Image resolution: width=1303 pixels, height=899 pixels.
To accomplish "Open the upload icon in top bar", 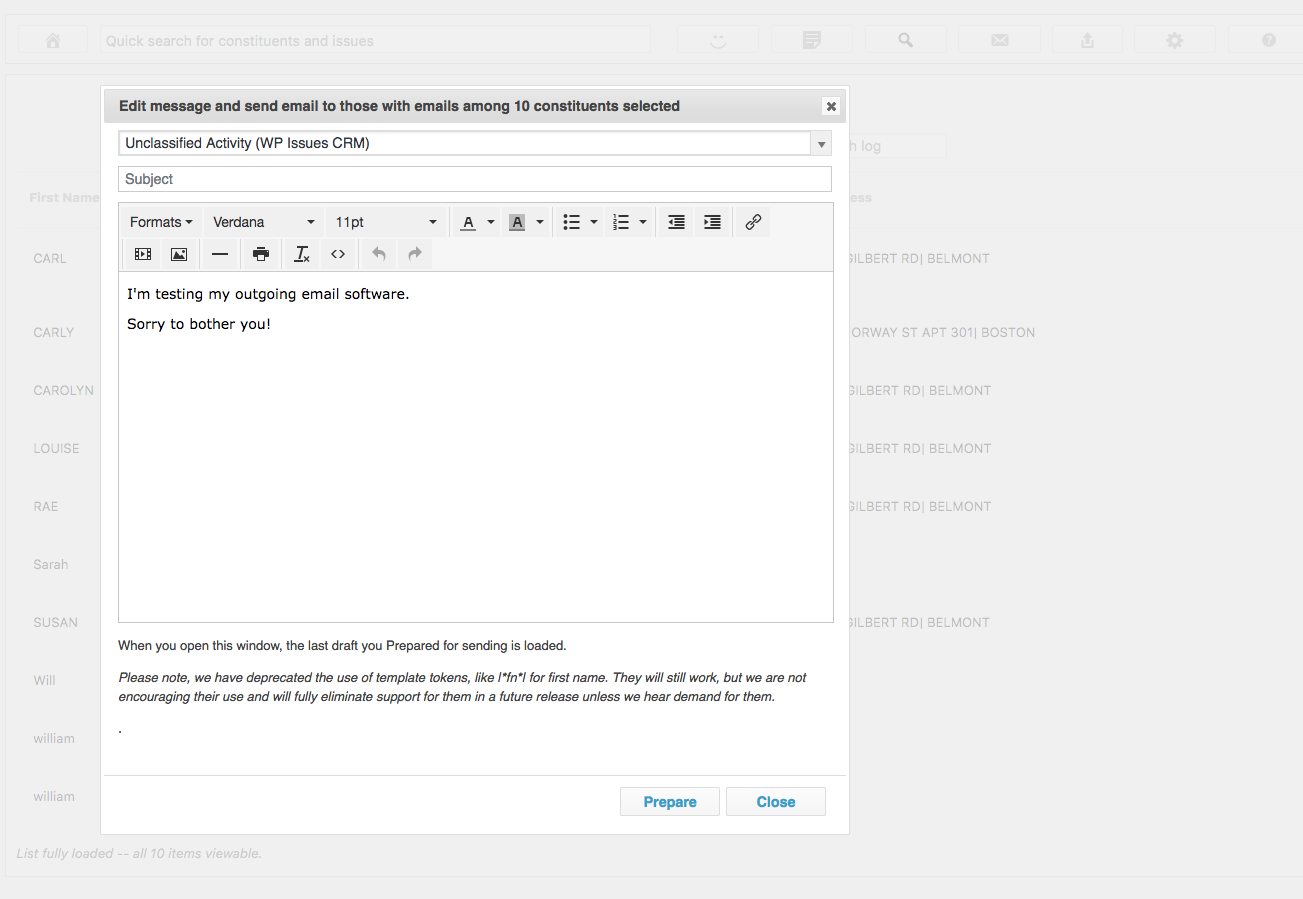I will [1087, 41].
